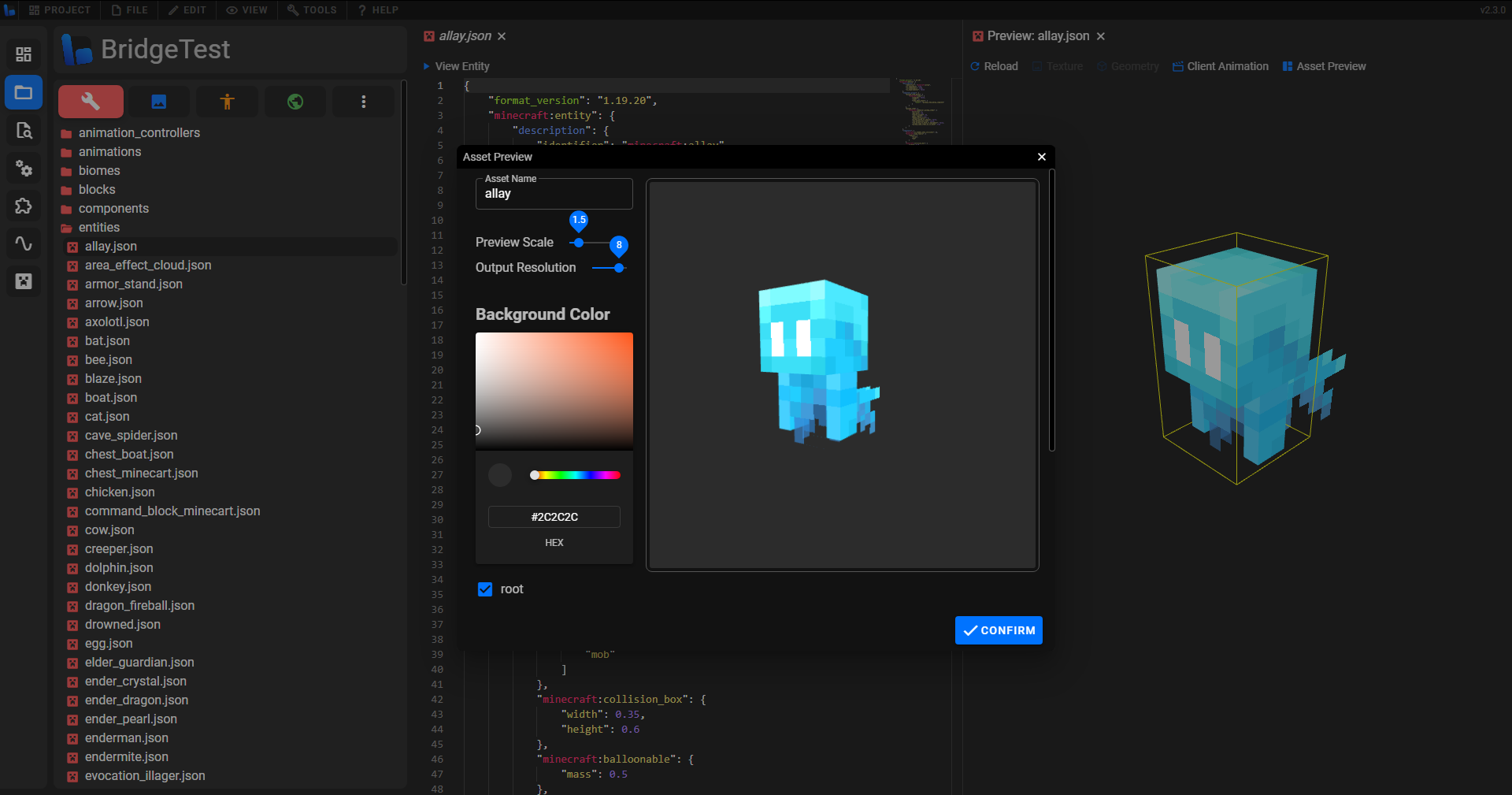Image resolution: width=1512 pixels, height=795 pixels.
Task: Click the allay model preview canvas
Action: [843, 375]
